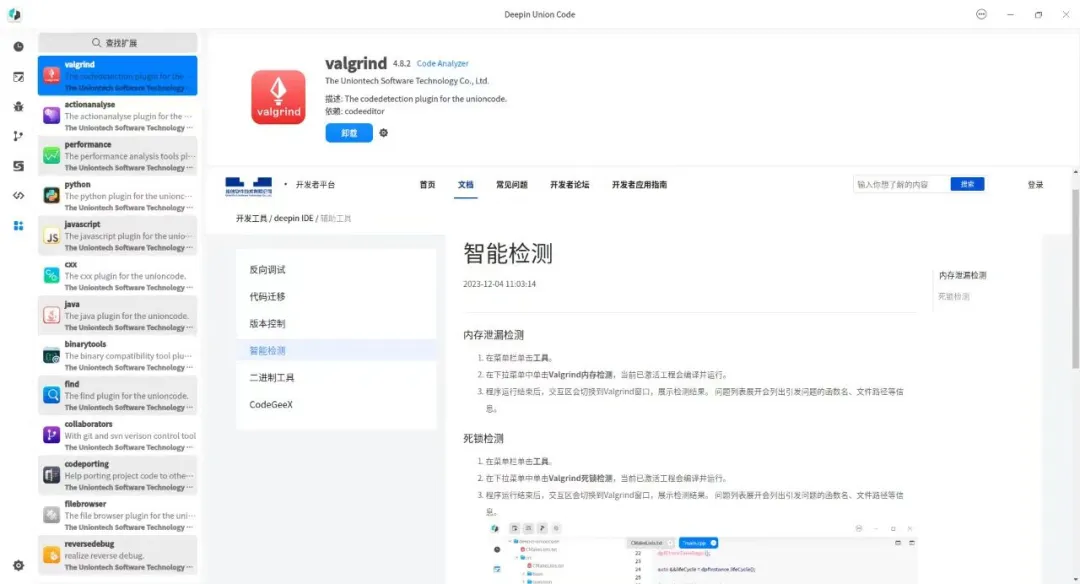This screenshot has height=584, width=1080.
Task: Open the 首页 nav tab
Action: 427,185
